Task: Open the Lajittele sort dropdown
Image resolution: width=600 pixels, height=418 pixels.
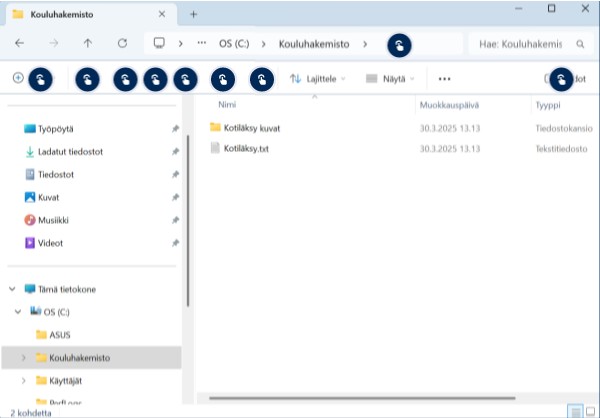Action: pyautogui.click(x=318, y=78)
